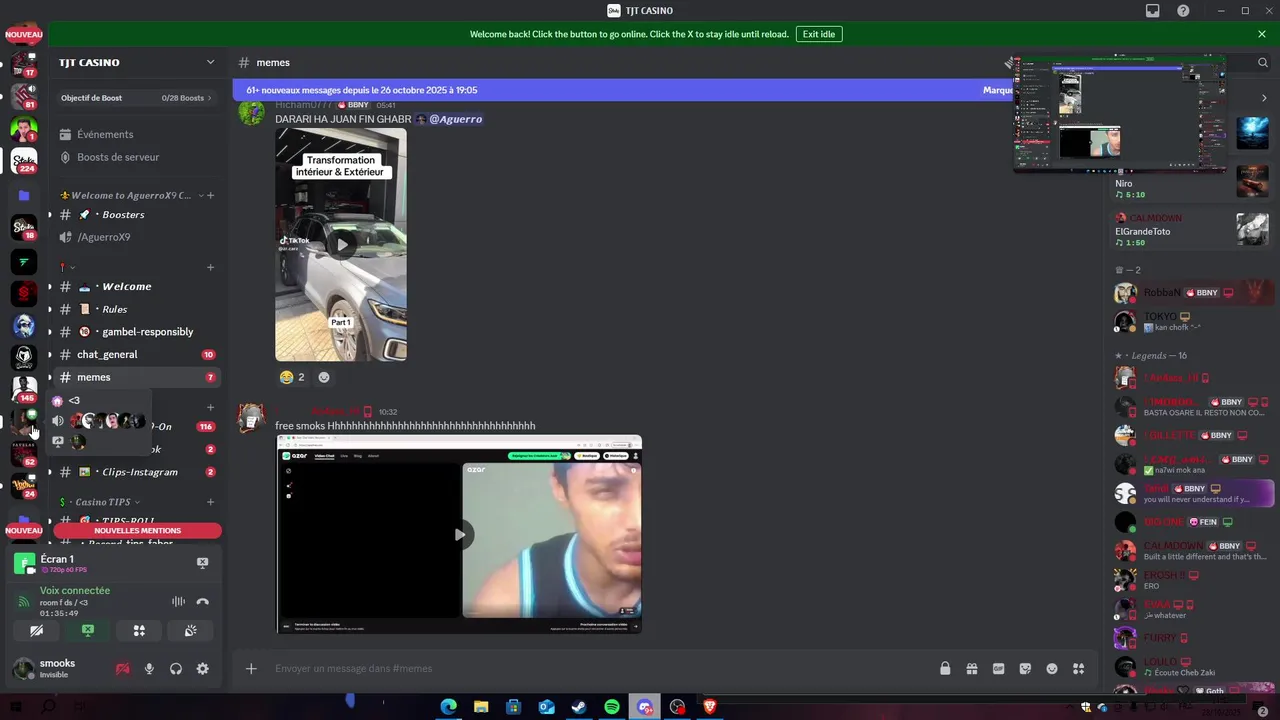Screen dimensions: 1280x720
Task: Add laughing emoji reaction with count 2
Action: pyautogui.click(x=292, y=377)
